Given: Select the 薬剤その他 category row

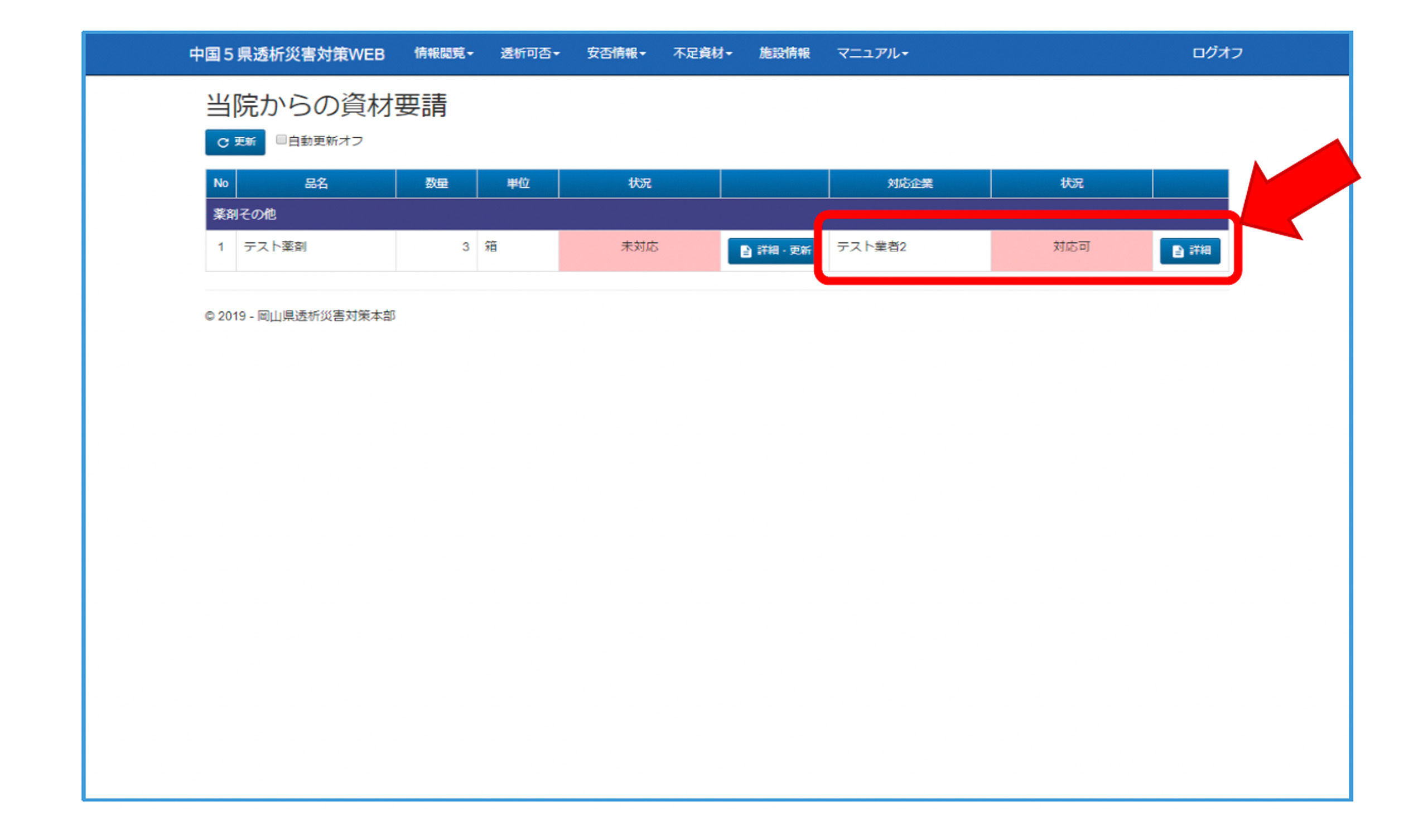Looking at the screenshot, I should click(x=244, y=214).
